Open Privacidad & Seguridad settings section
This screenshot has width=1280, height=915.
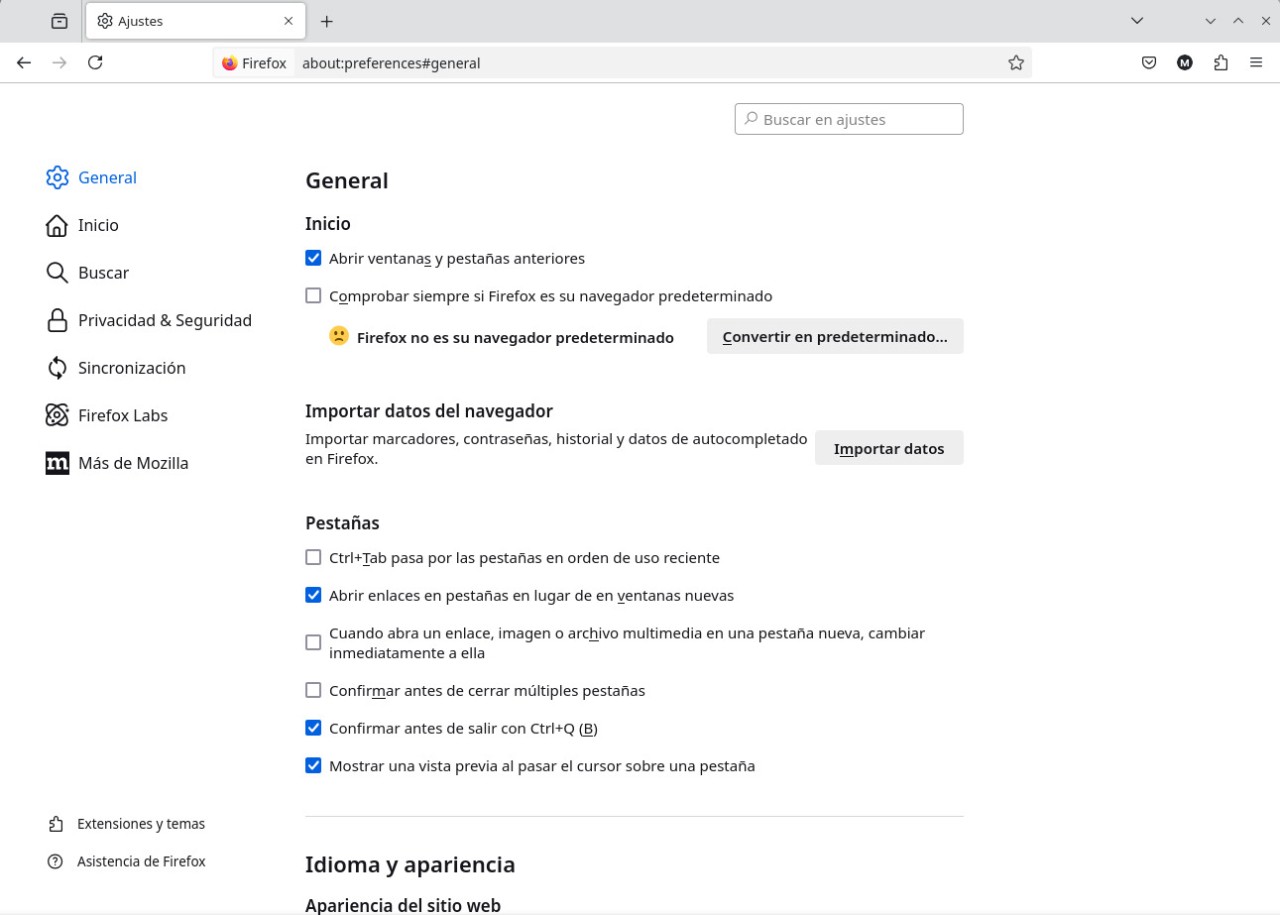[x=164, y=320]
